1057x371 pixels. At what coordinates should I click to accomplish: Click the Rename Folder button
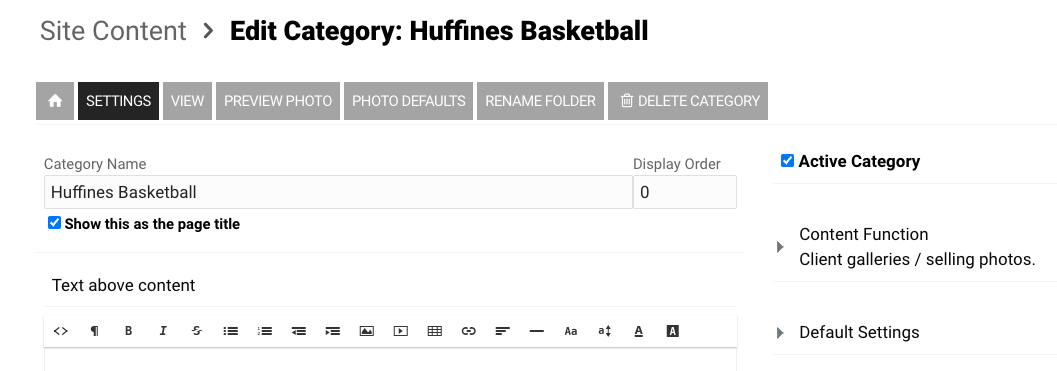click(541, 101)
